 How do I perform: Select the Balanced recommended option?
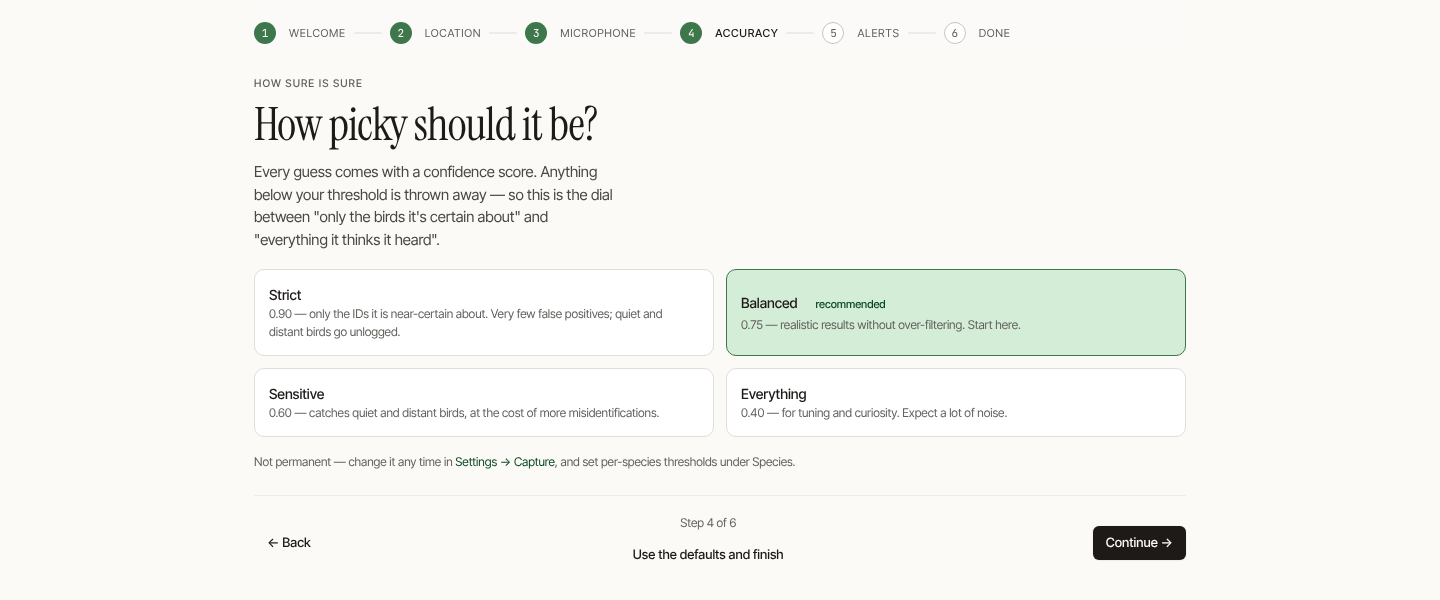click(956, 312)
